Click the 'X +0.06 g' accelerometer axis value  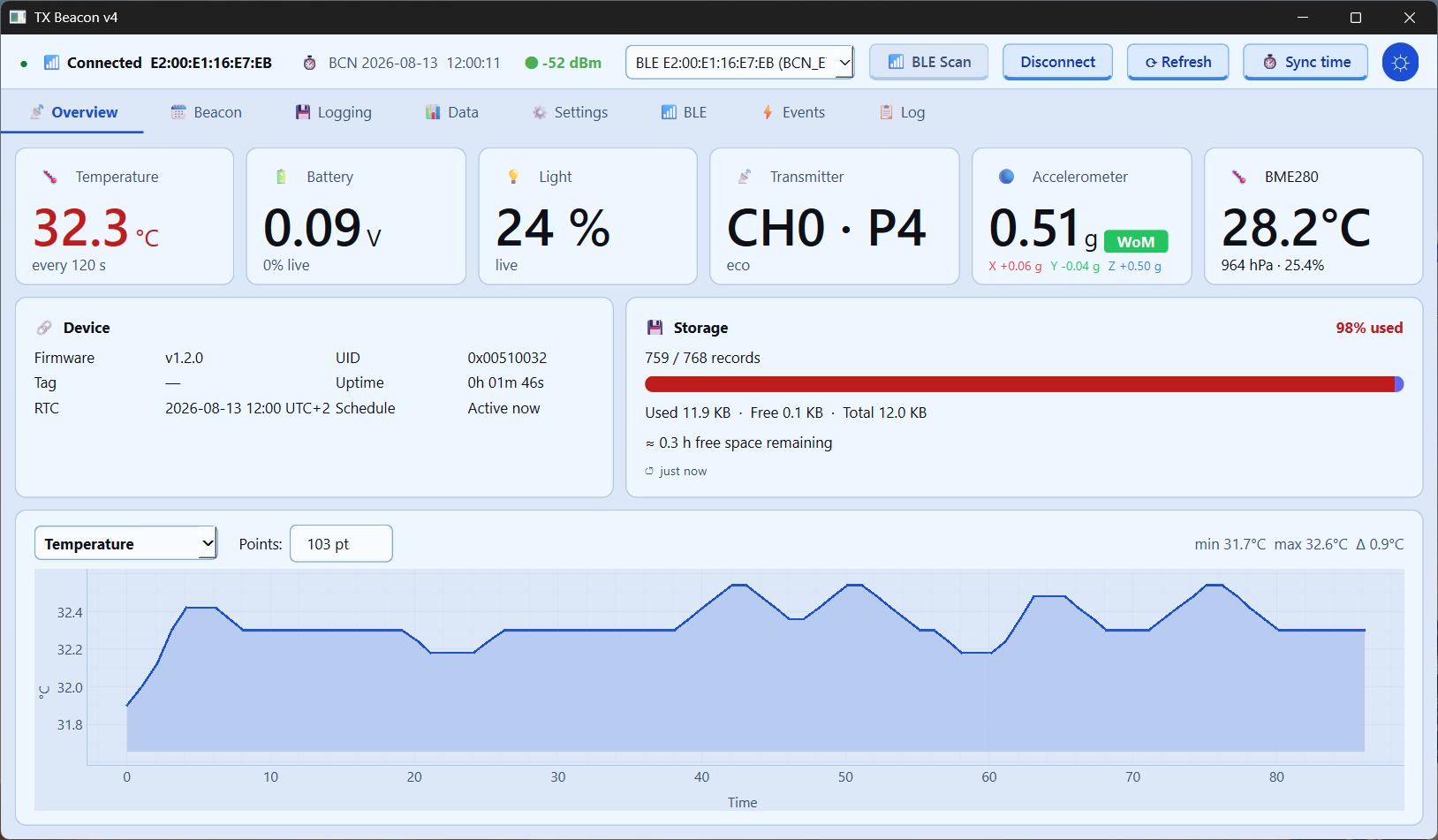point(1015,266)
